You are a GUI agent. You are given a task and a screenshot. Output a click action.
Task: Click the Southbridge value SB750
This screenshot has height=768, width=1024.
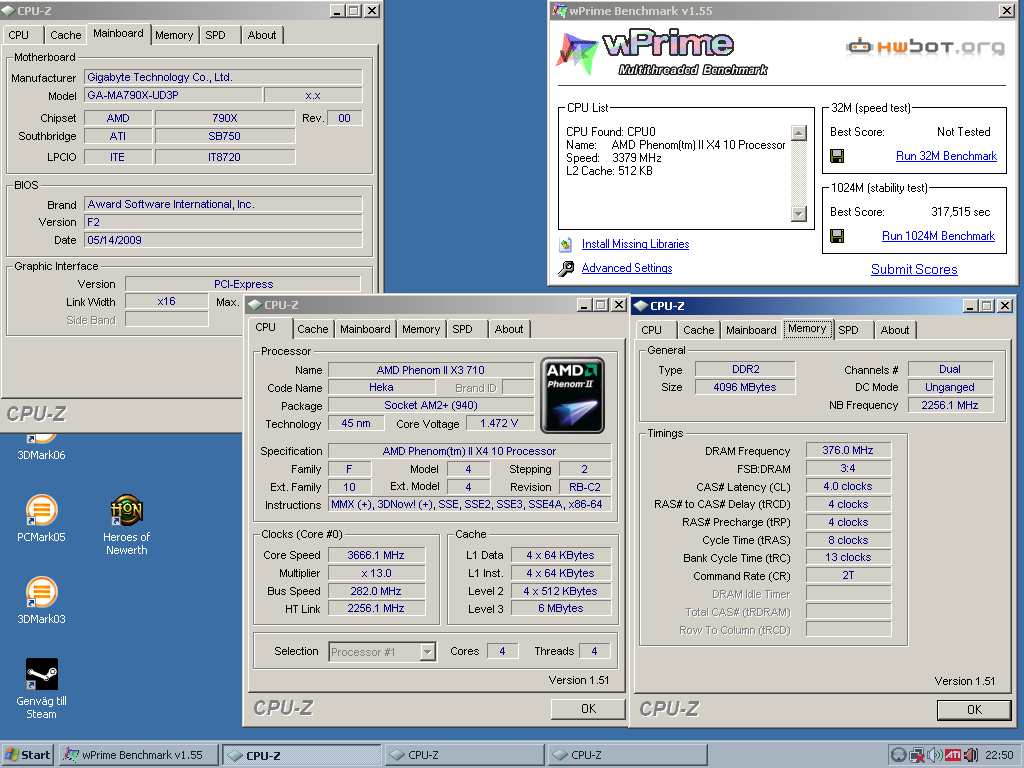coord(225,136)
